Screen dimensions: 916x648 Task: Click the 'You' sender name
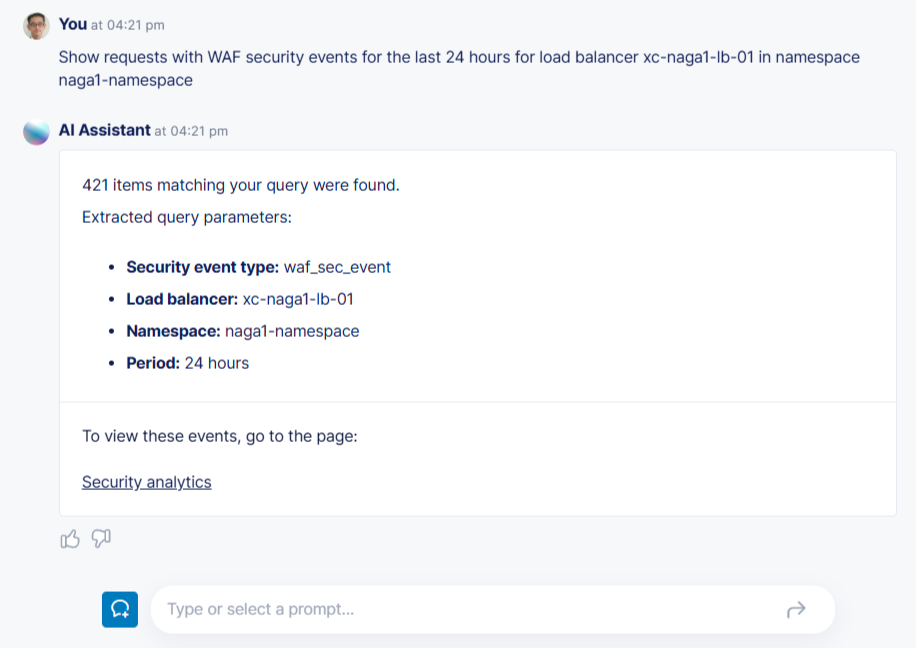[x=73, y=24]
